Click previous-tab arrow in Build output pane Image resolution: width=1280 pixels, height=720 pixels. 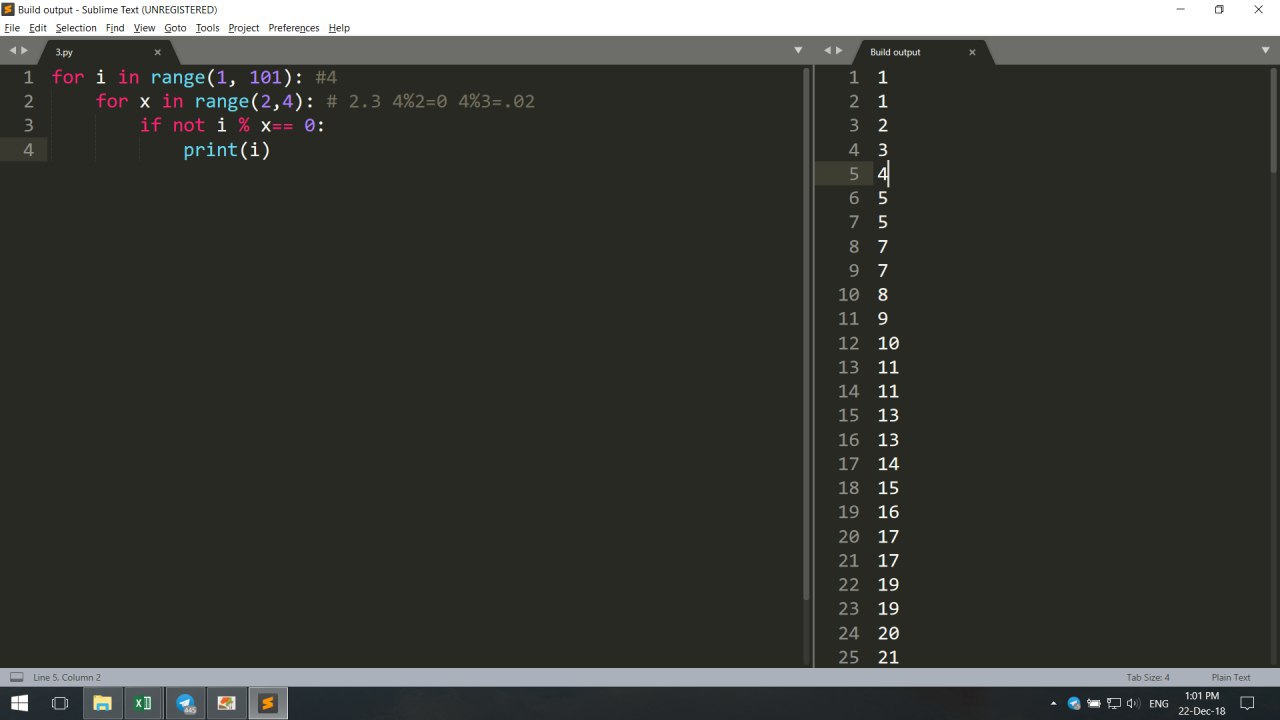pos(828,50)
